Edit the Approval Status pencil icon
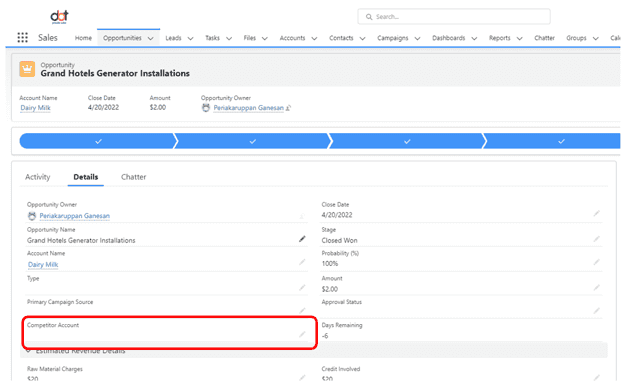Viewport: 624px width, 388px height. 596,310
